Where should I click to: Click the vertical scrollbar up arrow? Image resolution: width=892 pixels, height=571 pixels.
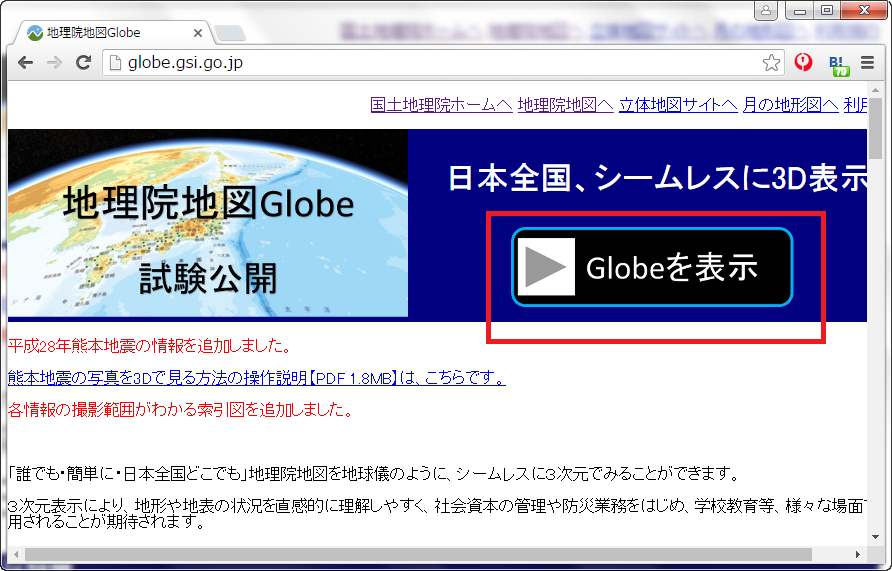pos(876,90)
